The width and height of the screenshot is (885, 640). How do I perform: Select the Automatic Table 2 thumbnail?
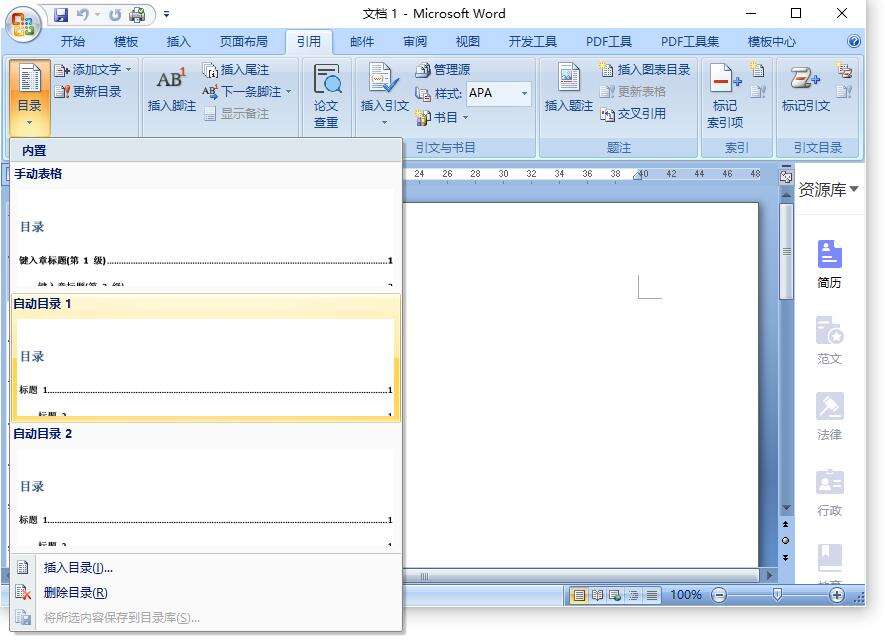click(205, 487)
